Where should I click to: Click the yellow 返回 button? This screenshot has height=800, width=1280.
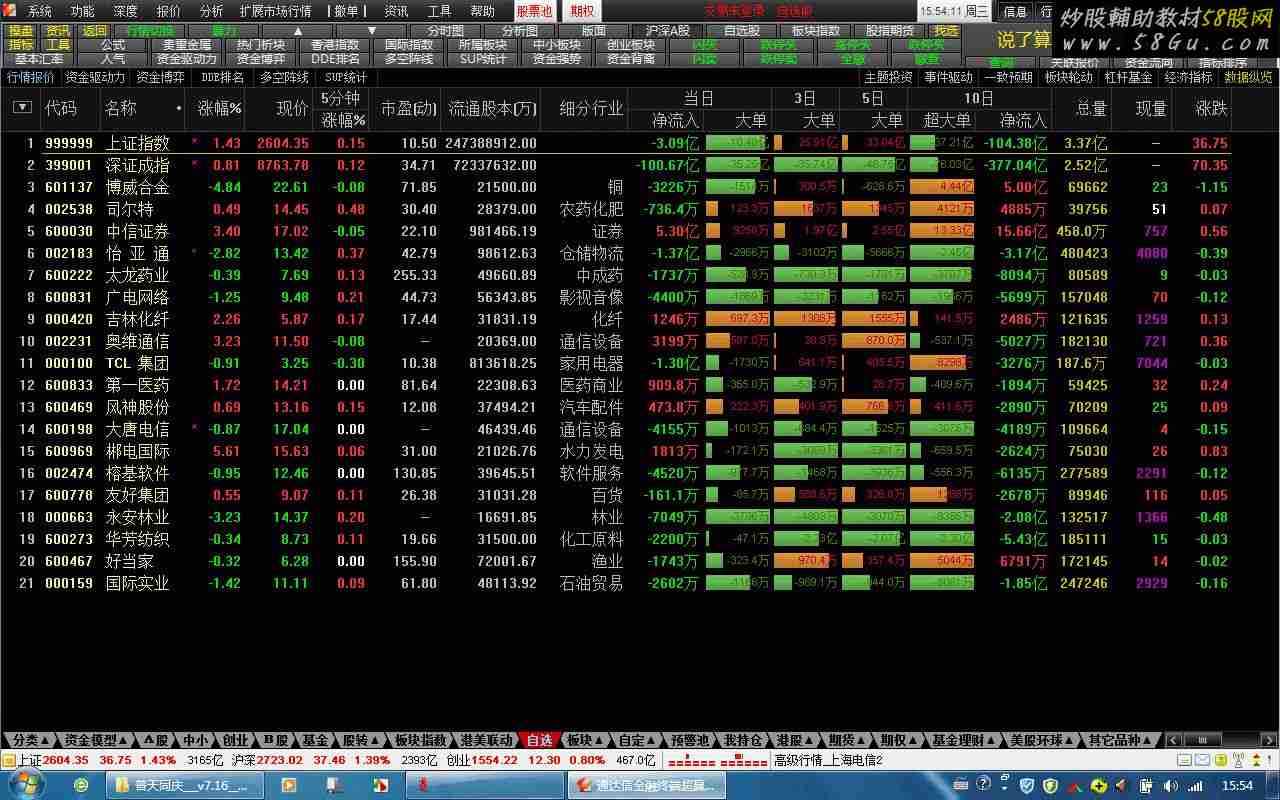tap(95, 31)
